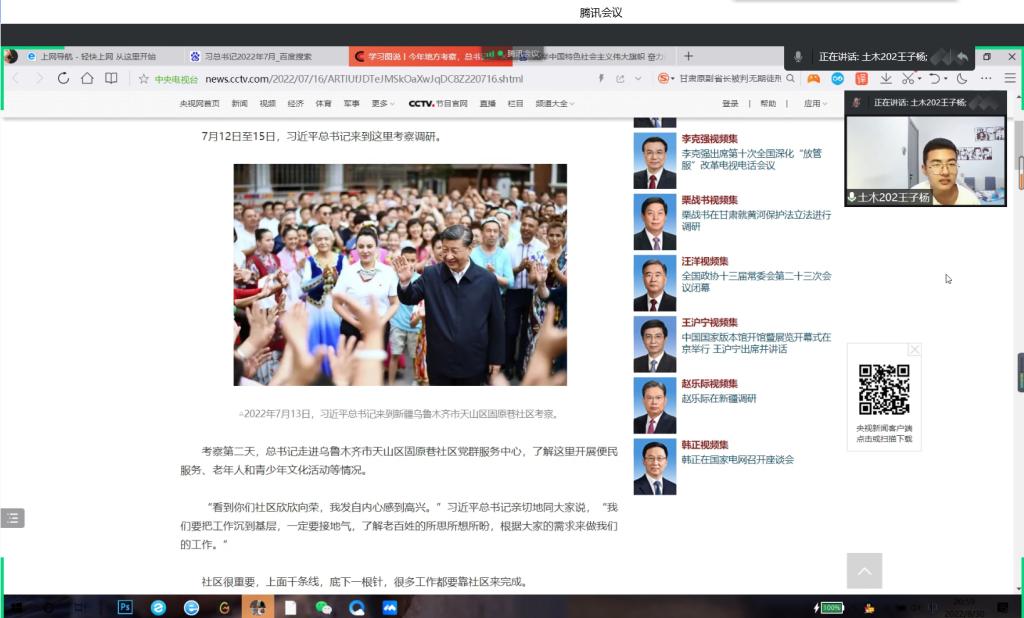
Task: Open the game controller extension icon
Action: (814, 79)
